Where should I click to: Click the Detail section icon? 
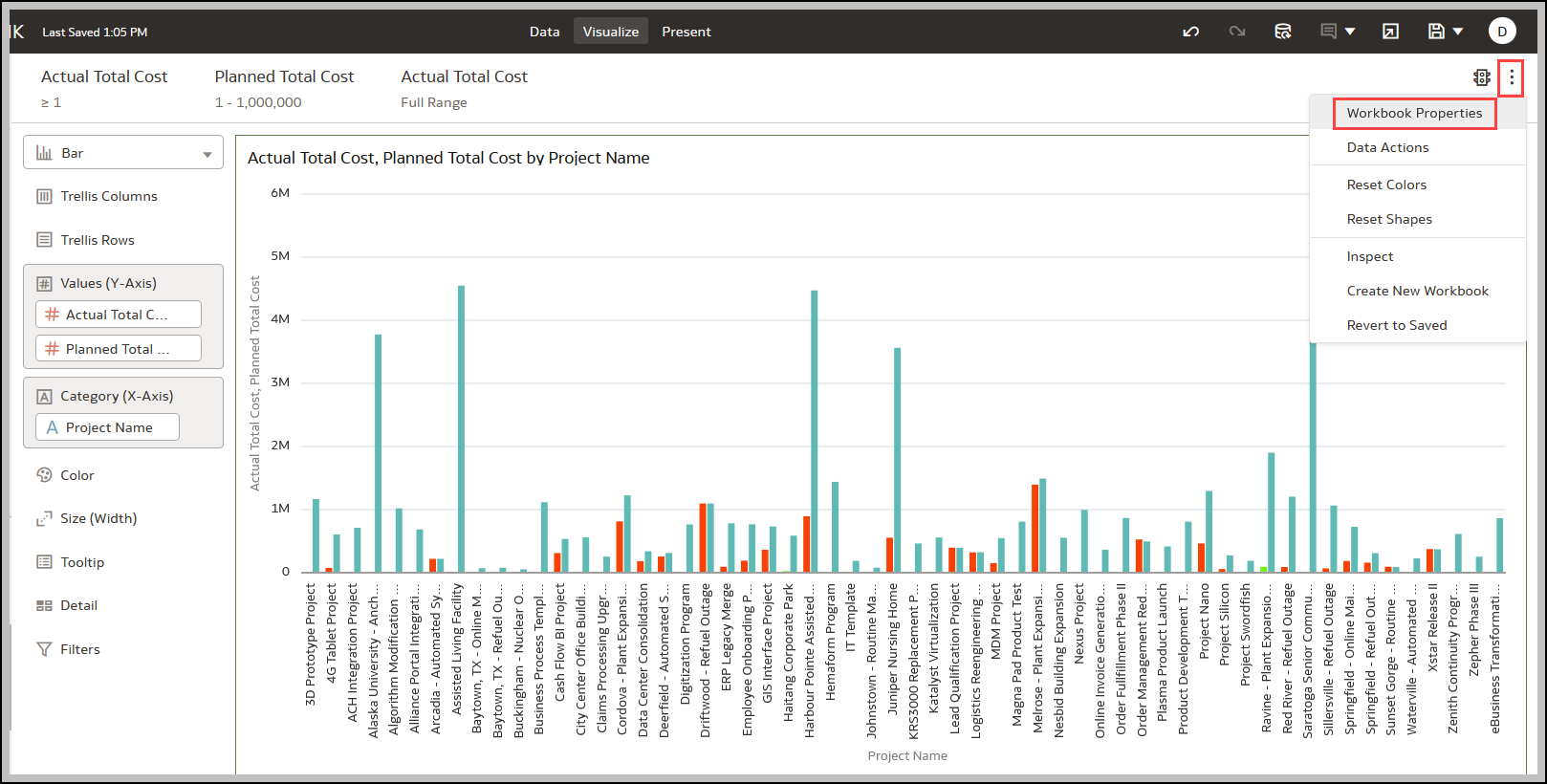click(44, 605)
